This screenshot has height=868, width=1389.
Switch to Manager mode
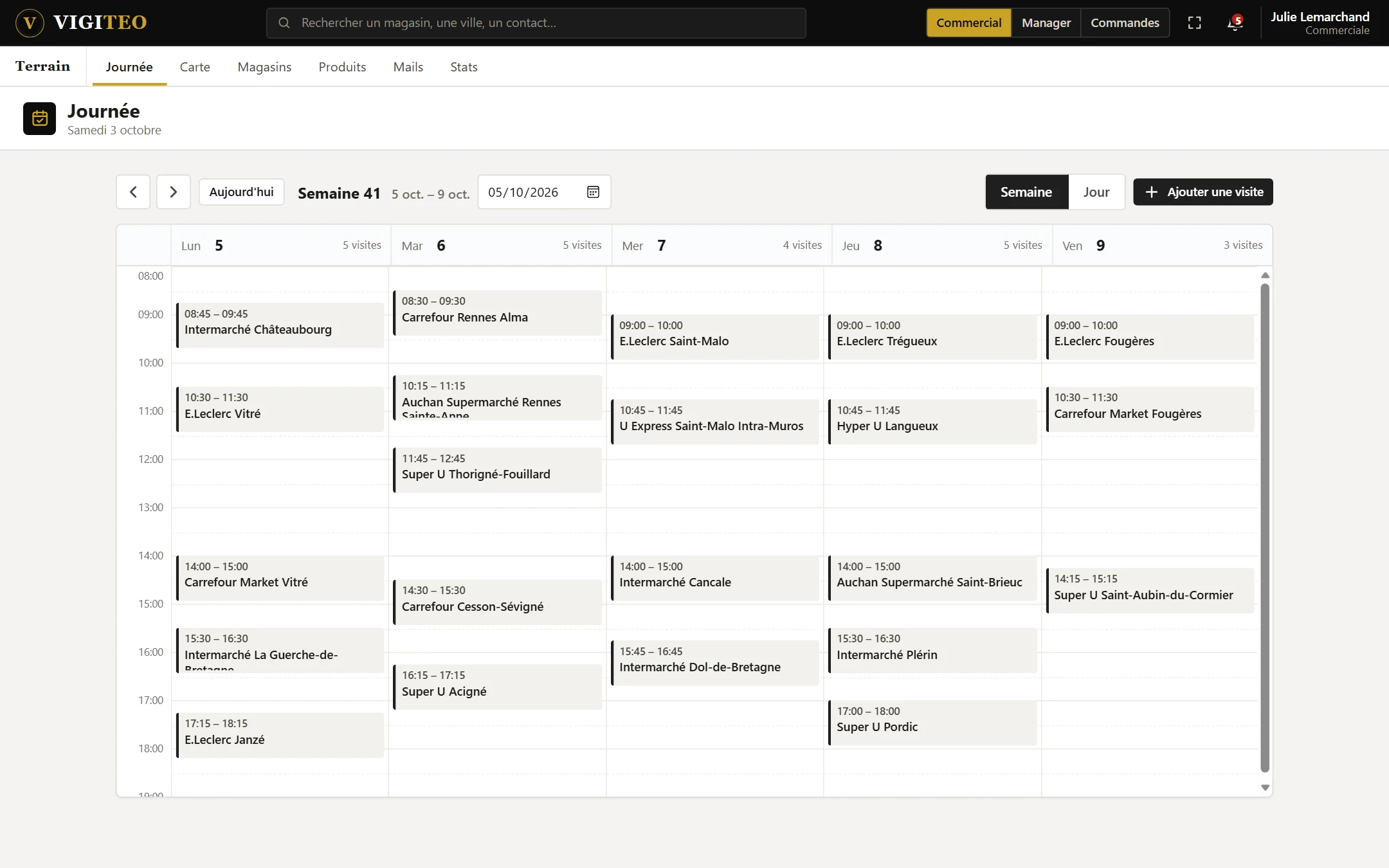[x=1046, y=23]
